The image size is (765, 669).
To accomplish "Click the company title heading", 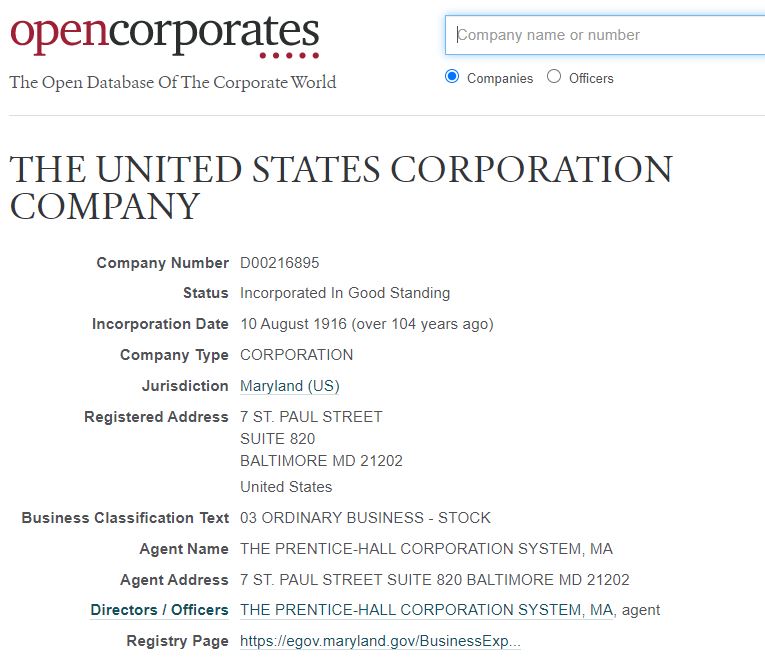I will (341, 188).
